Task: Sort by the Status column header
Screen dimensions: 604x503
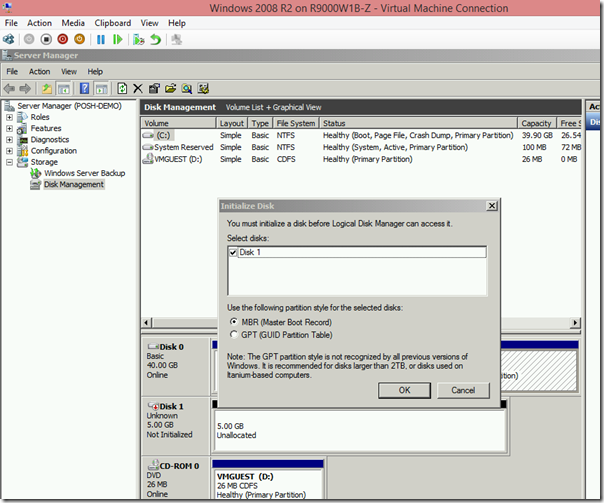Action: click(x=418, y=123)
